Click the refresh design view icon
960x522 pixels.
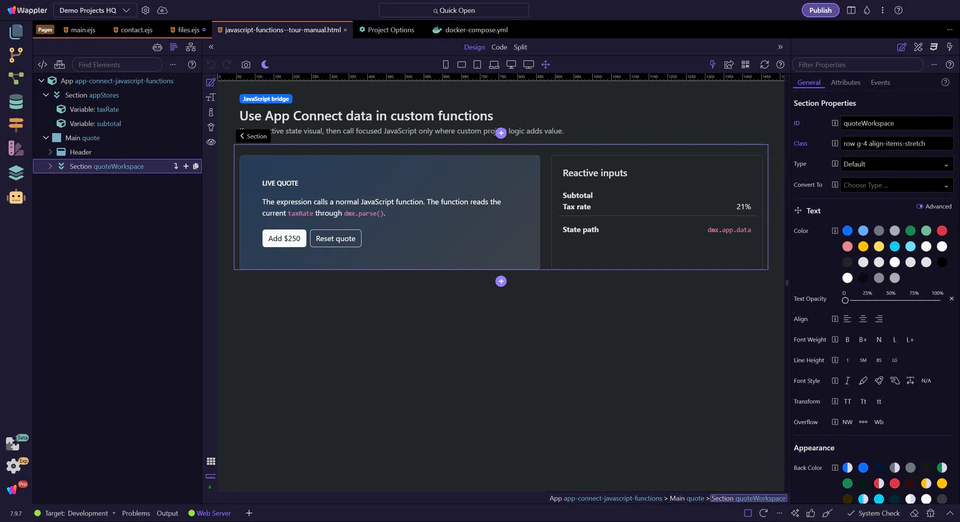pyautogui.click(x=764, y=64)
